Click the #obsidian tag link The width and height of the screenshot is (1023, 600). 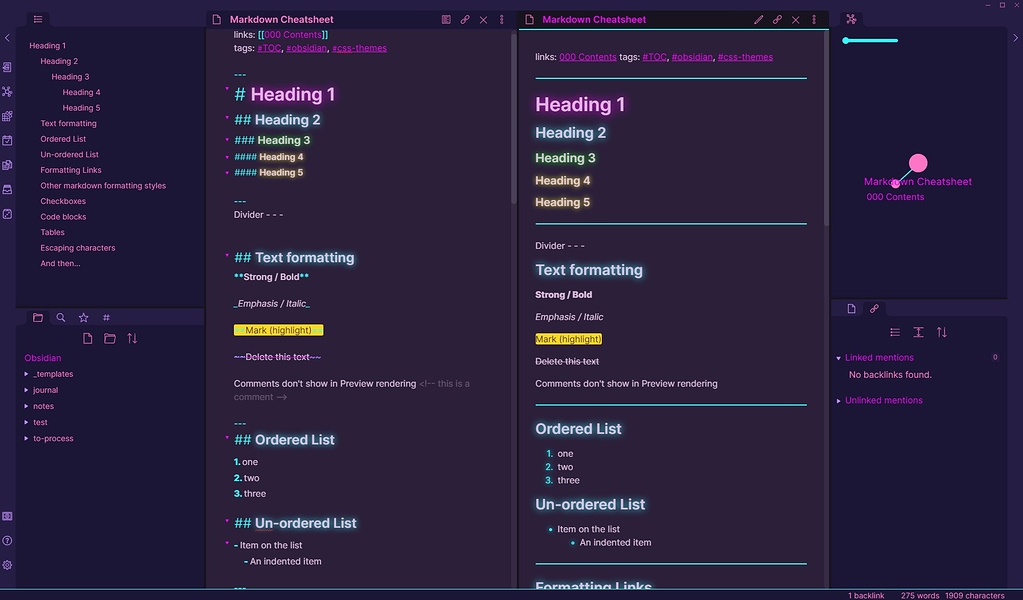(x=694, y=56)
